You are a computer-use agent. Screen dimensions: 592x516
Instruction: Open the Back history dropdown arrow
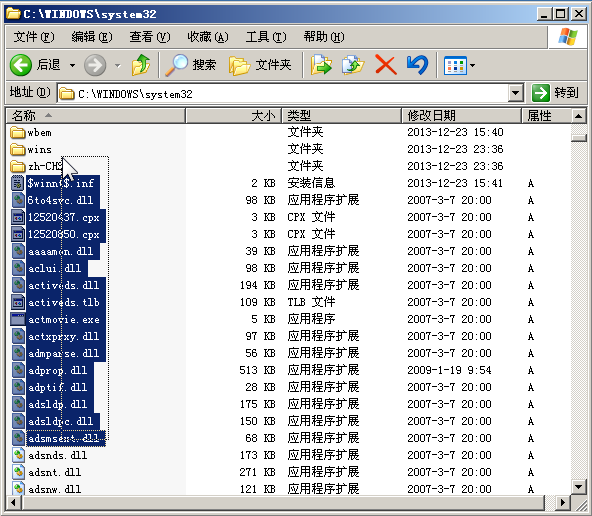[72, 66]
